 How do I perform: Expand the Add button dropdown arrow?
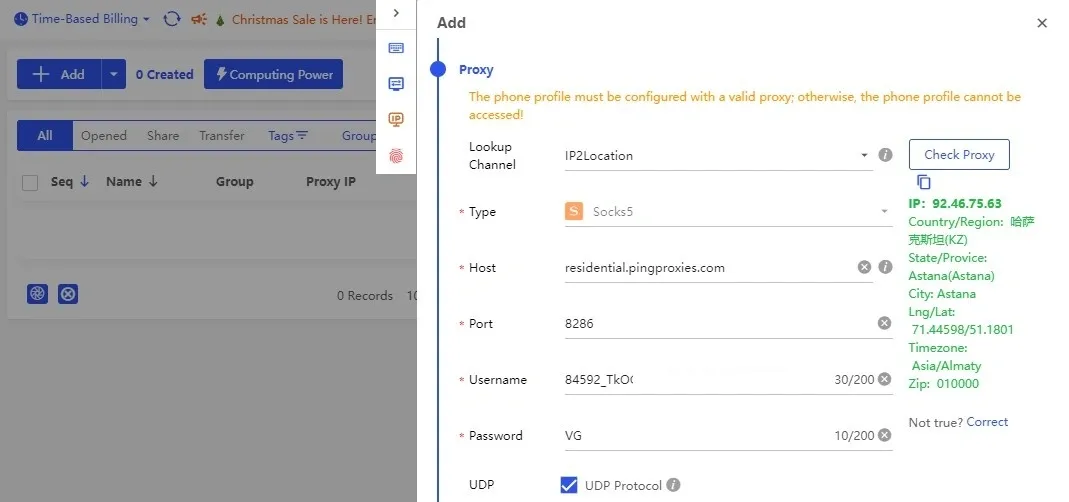point(114,74)
